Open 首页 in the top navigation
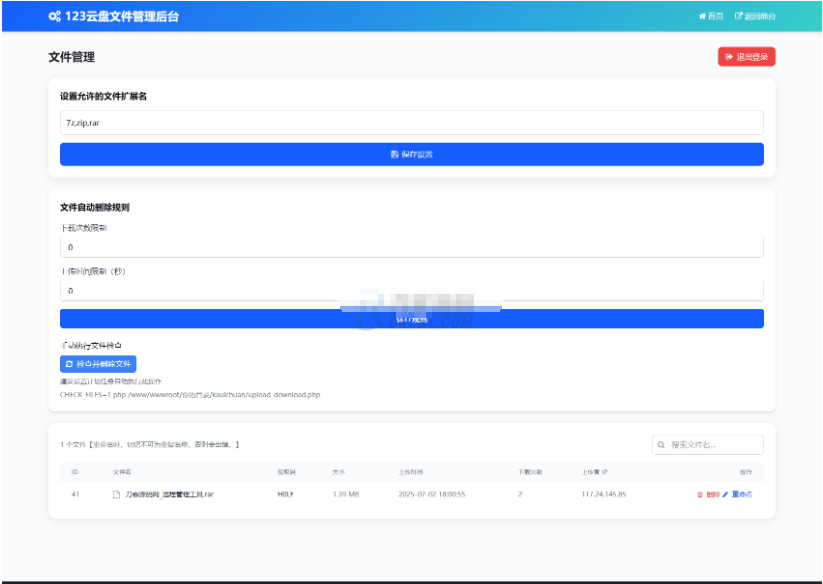This screenshot has width=823, height=584. [714, 16]
